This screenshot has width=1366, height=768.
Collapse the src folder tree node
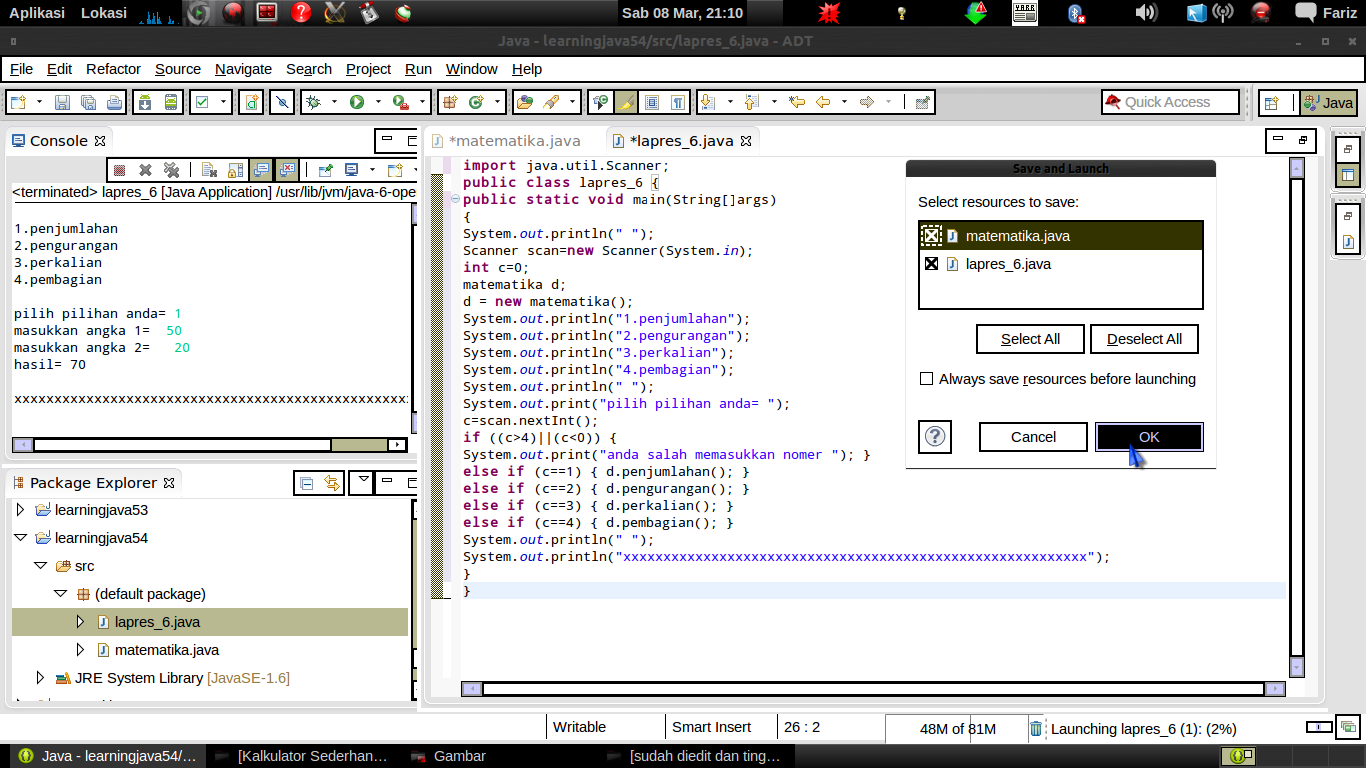[40, 566]
